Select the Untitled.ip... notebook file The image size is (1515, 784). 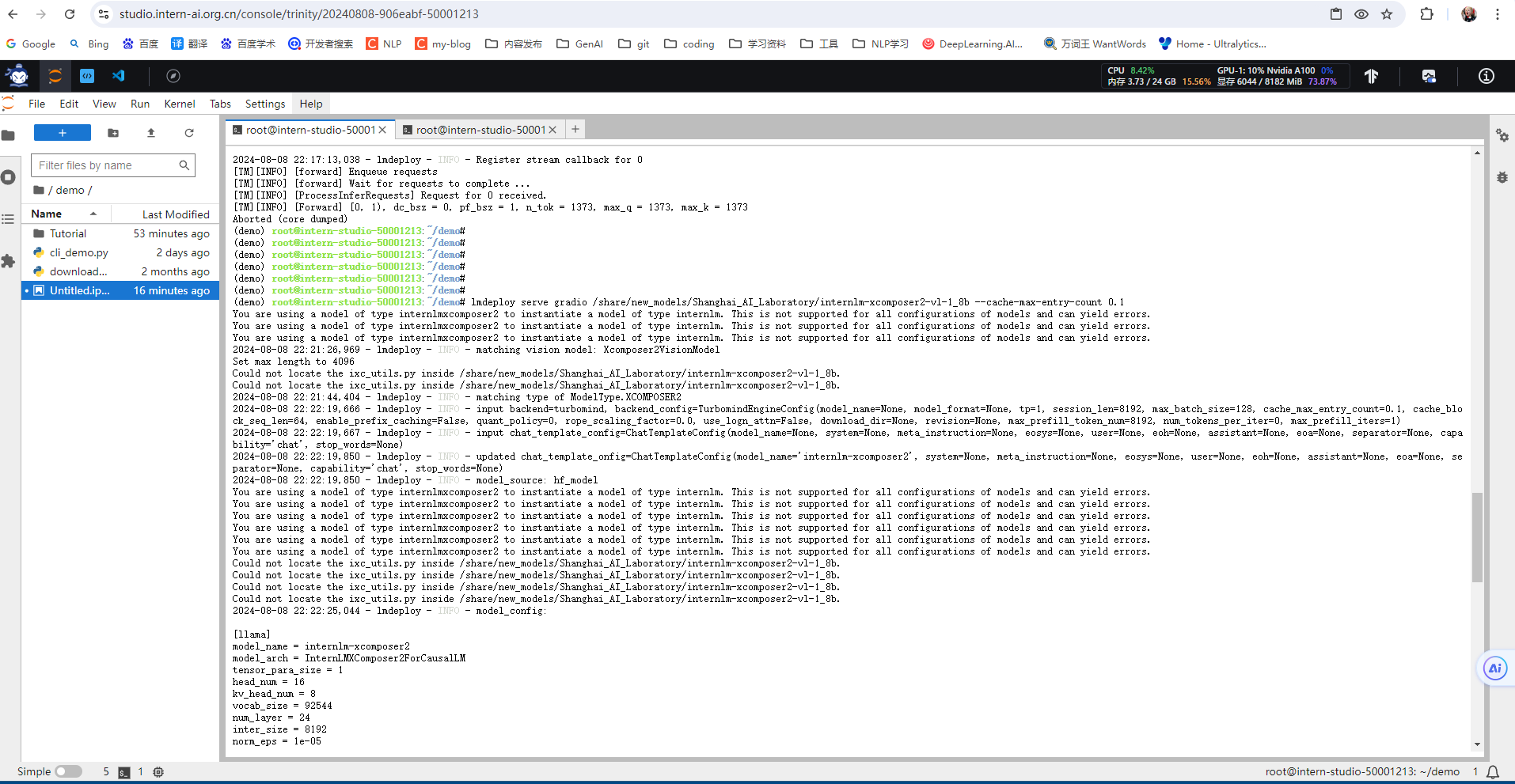coord(121,290)
